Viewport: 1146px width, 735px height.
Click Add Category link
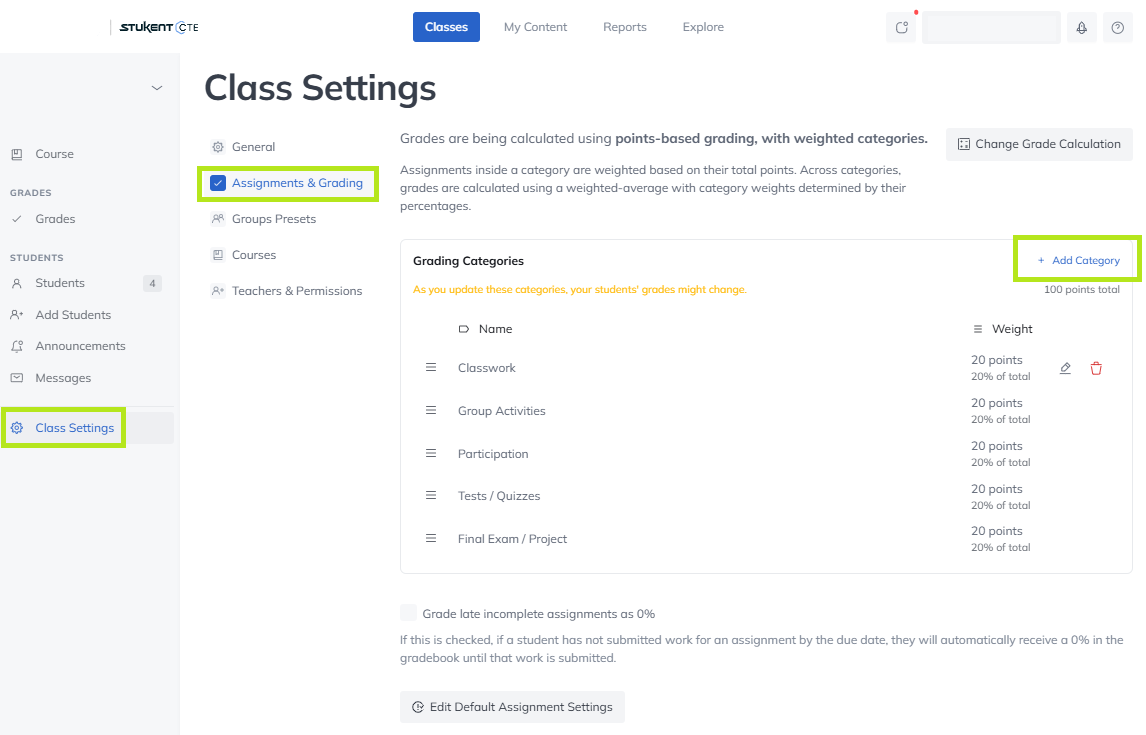coord(1078,260)
